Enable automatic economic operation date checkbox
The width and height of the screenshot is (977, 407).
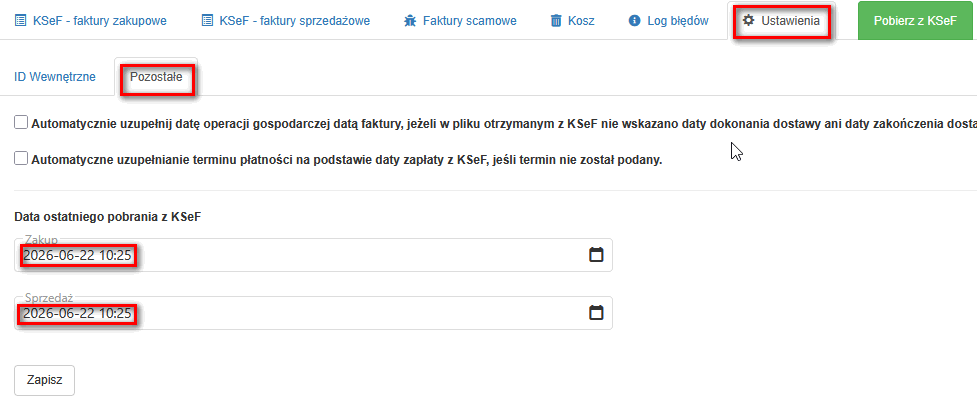(x=21, y=123)
